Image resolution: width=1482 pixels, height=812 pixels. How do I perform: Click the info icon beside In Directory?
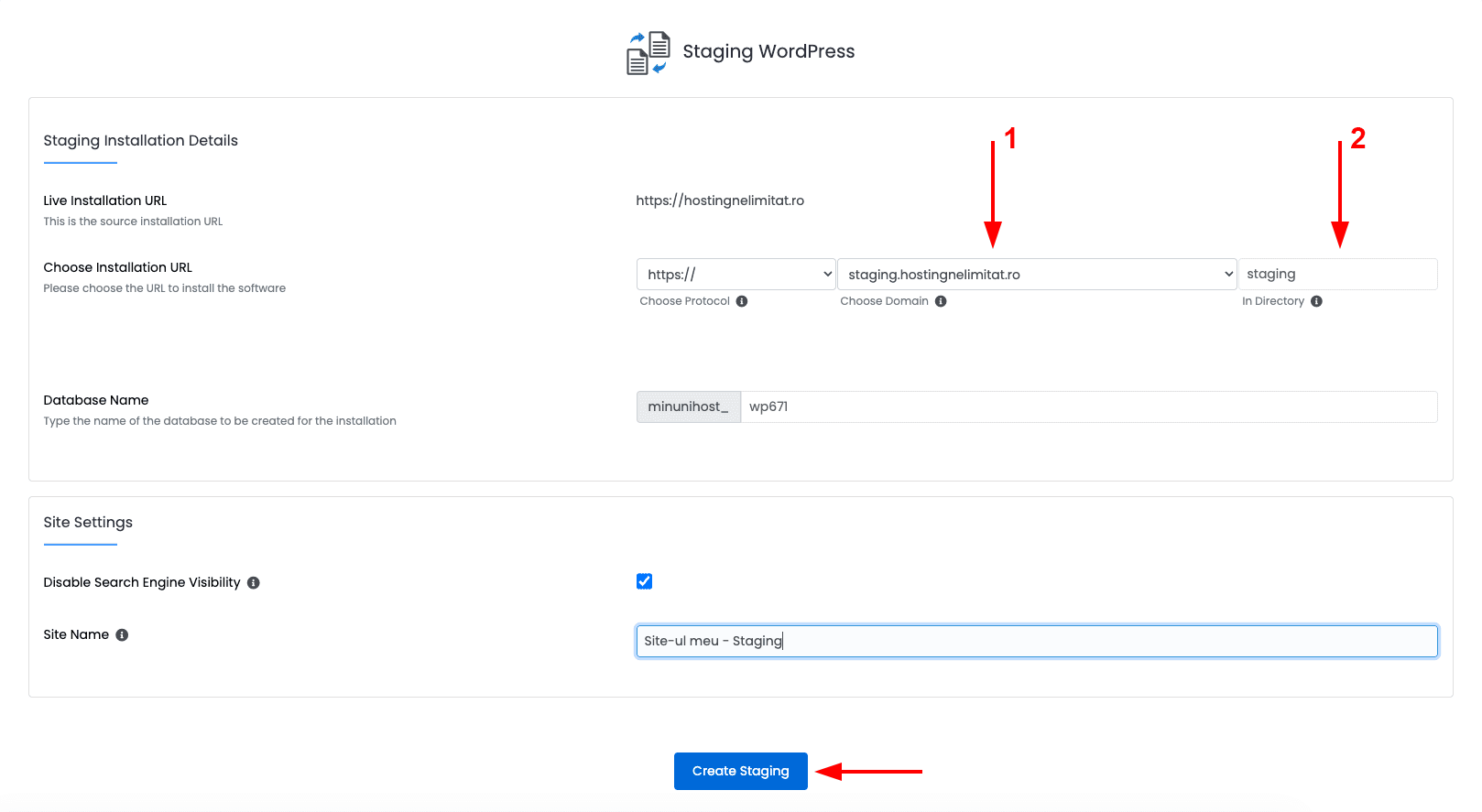pos(1316,301)
